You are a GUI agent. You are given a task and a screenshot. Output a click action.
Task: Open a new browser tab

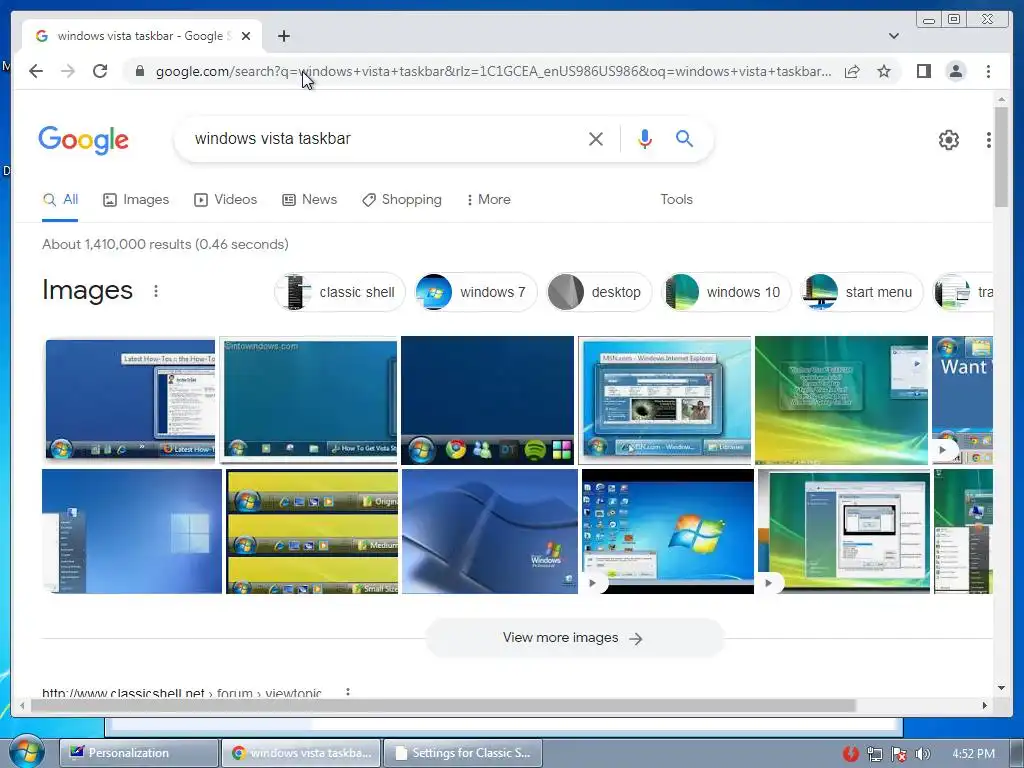click(x=283, y=36)
